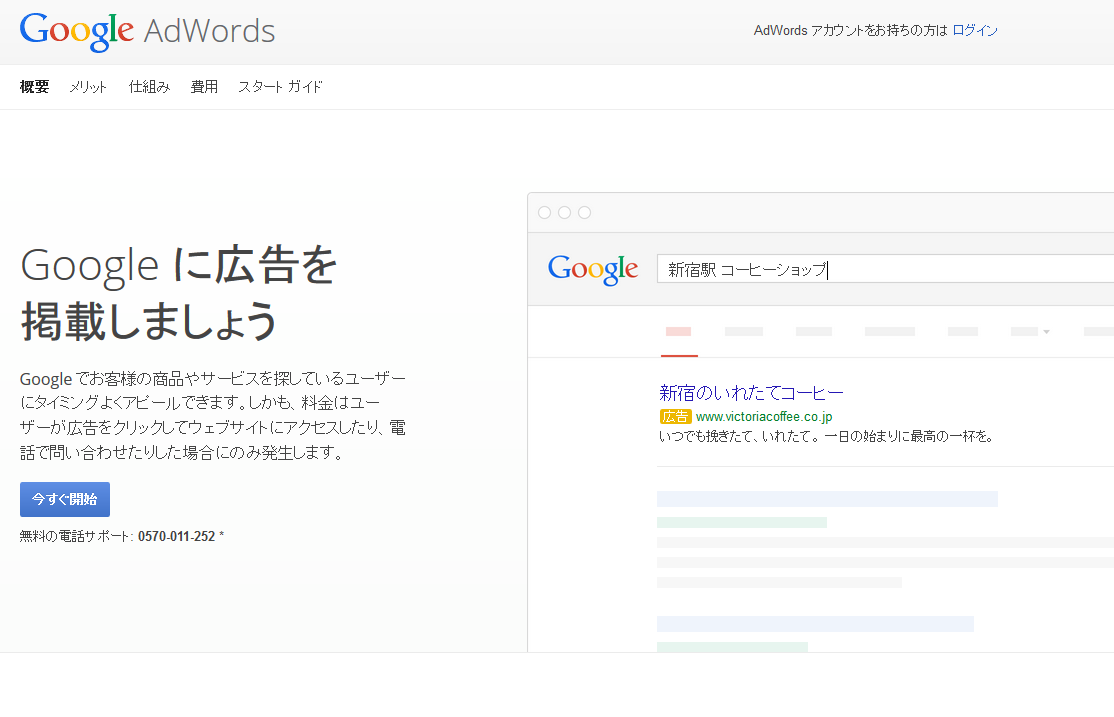1114x717 pixels.
Task: Click the 無料の電話サポート label
Action: pos(76,537)
